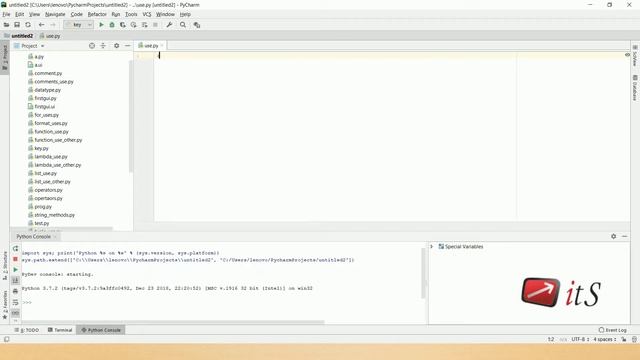This screenshot has width=640, height=360.
Task: Close the use.py editor tab
Action: pos(162,46)
